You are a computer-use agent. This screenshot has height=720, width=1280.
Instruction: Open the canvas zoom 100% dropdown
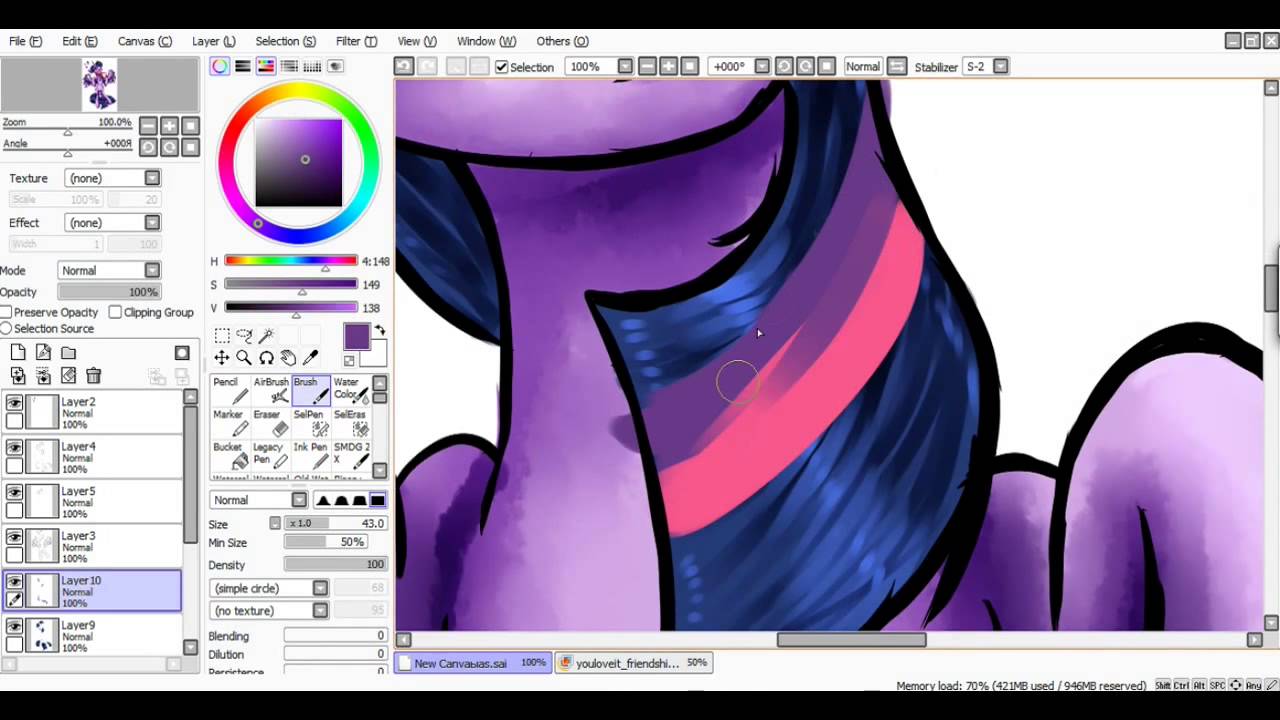click(599, 66)
